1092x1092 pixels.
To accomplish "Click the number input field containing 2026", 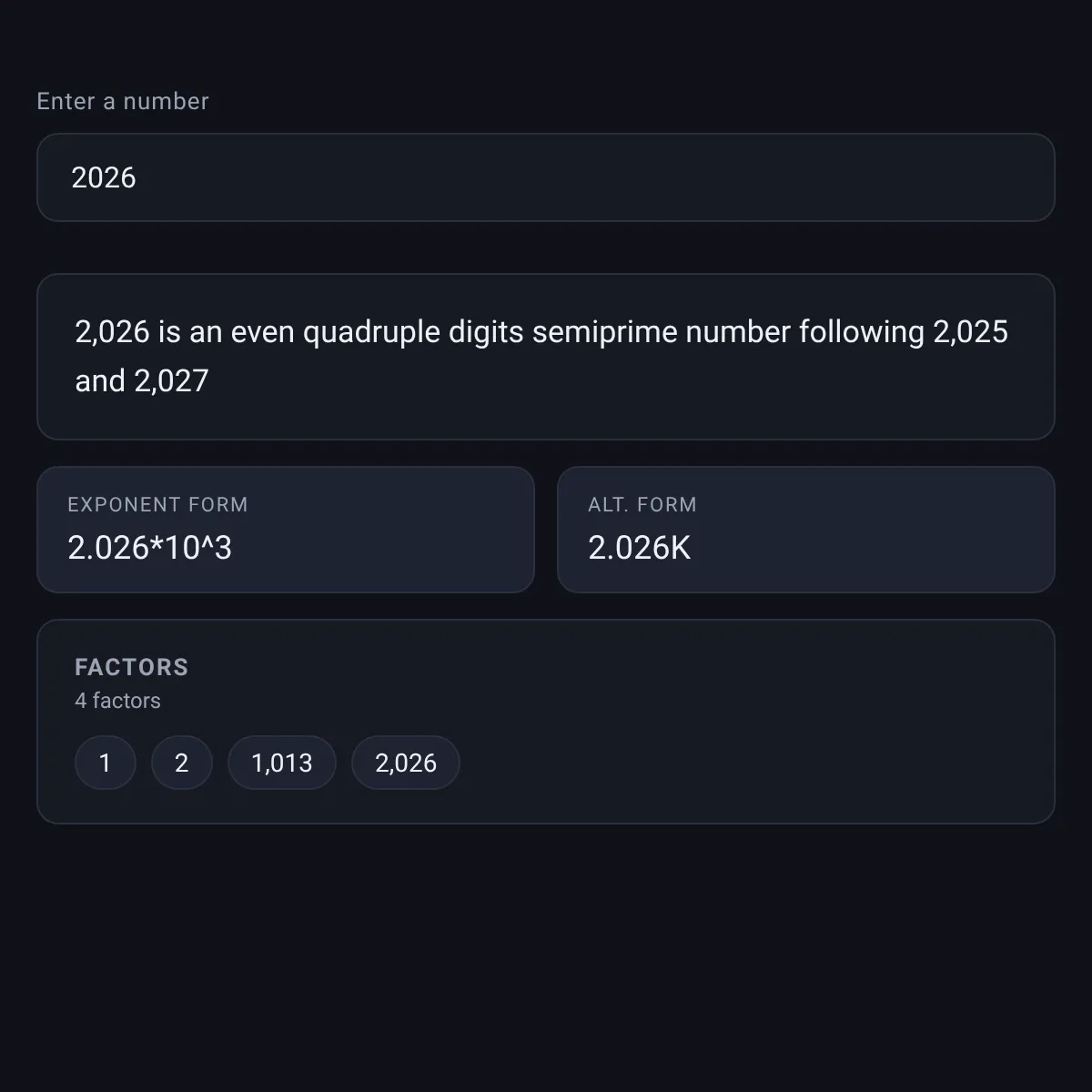I will tap(546, 177).
